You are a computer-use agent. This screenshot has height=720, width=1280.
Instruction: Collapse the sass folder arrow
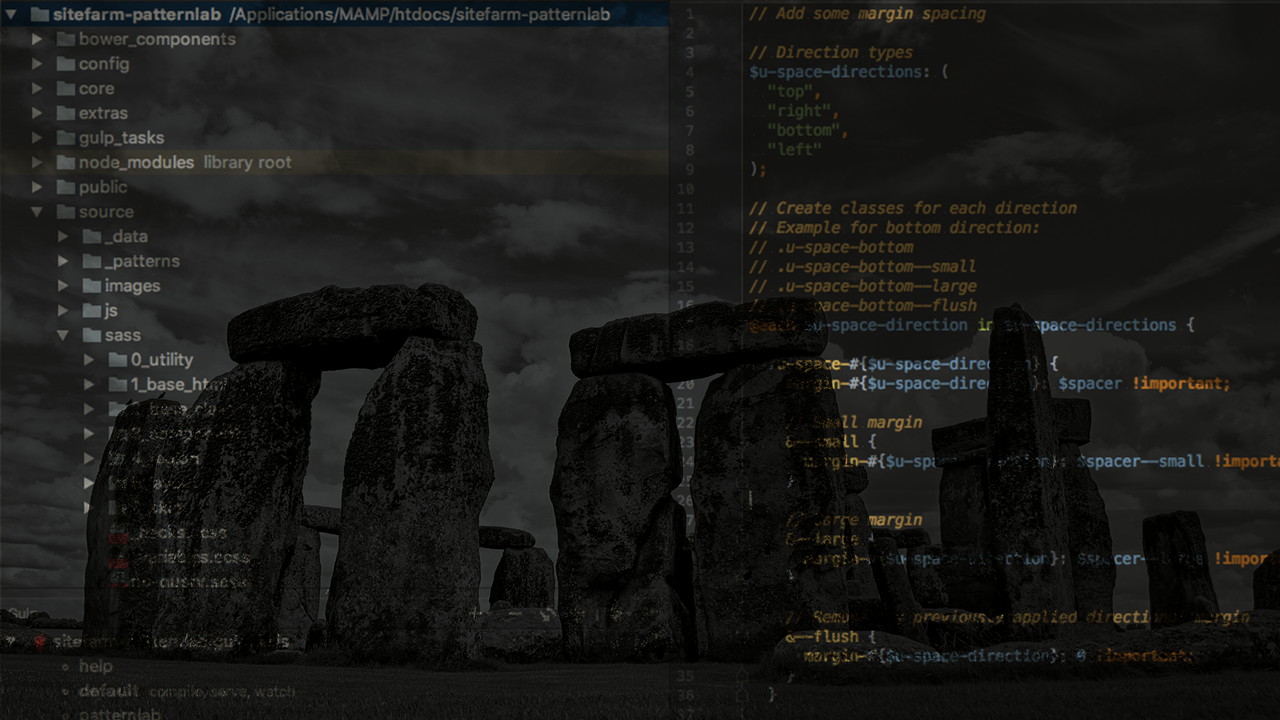coord(63,335)
